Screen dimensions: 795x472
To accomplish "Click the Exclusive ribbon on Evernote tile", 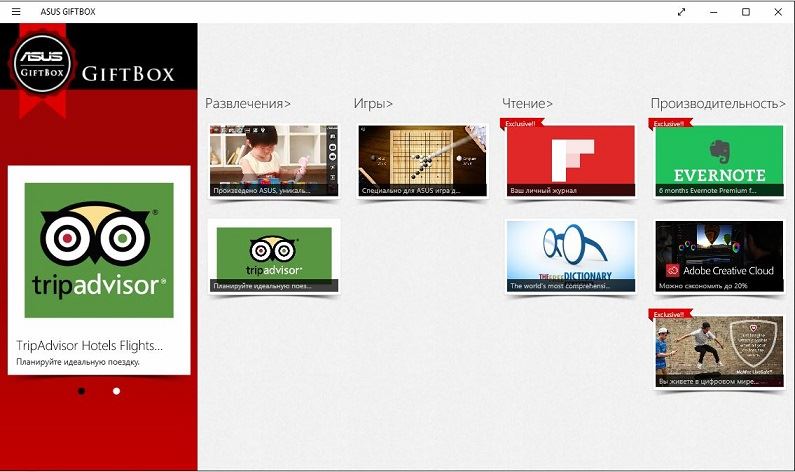I will pos(669,123).
